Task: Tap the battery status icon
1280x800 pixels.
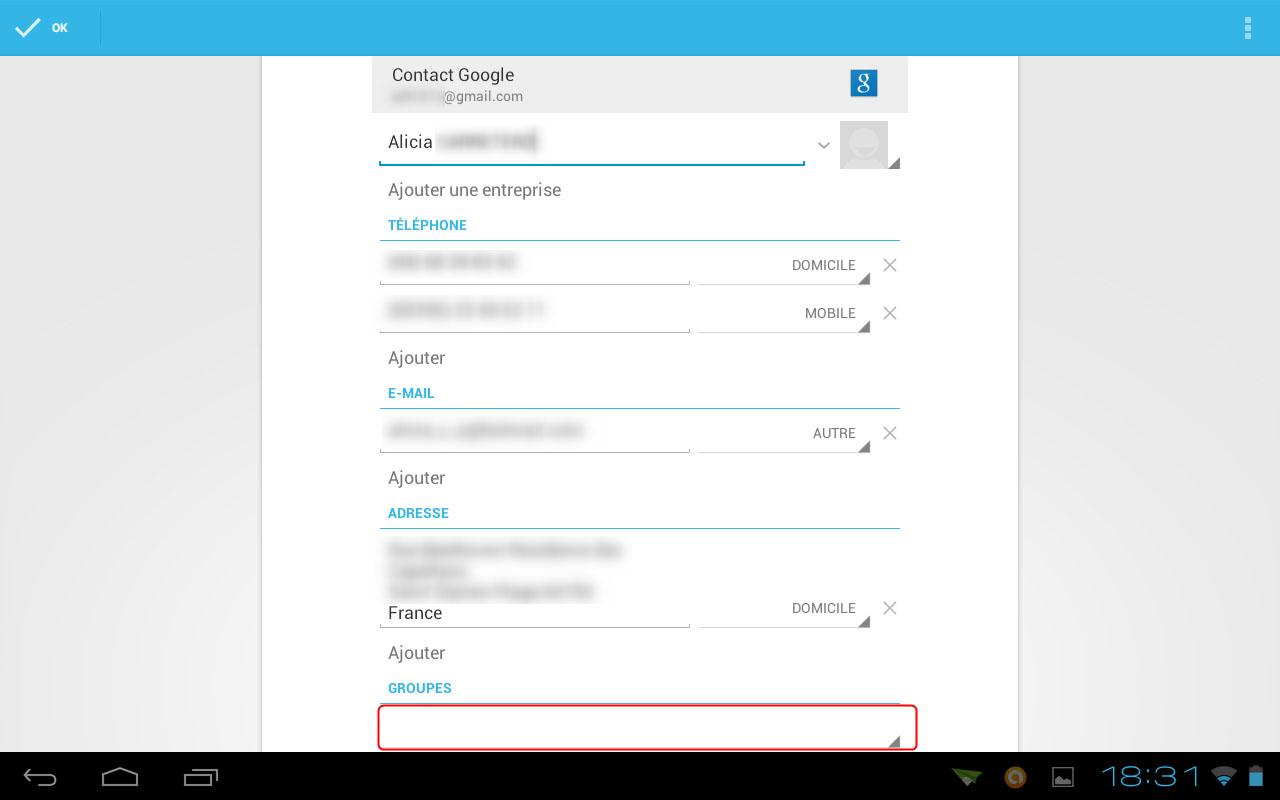Action: click(1255, 776)
